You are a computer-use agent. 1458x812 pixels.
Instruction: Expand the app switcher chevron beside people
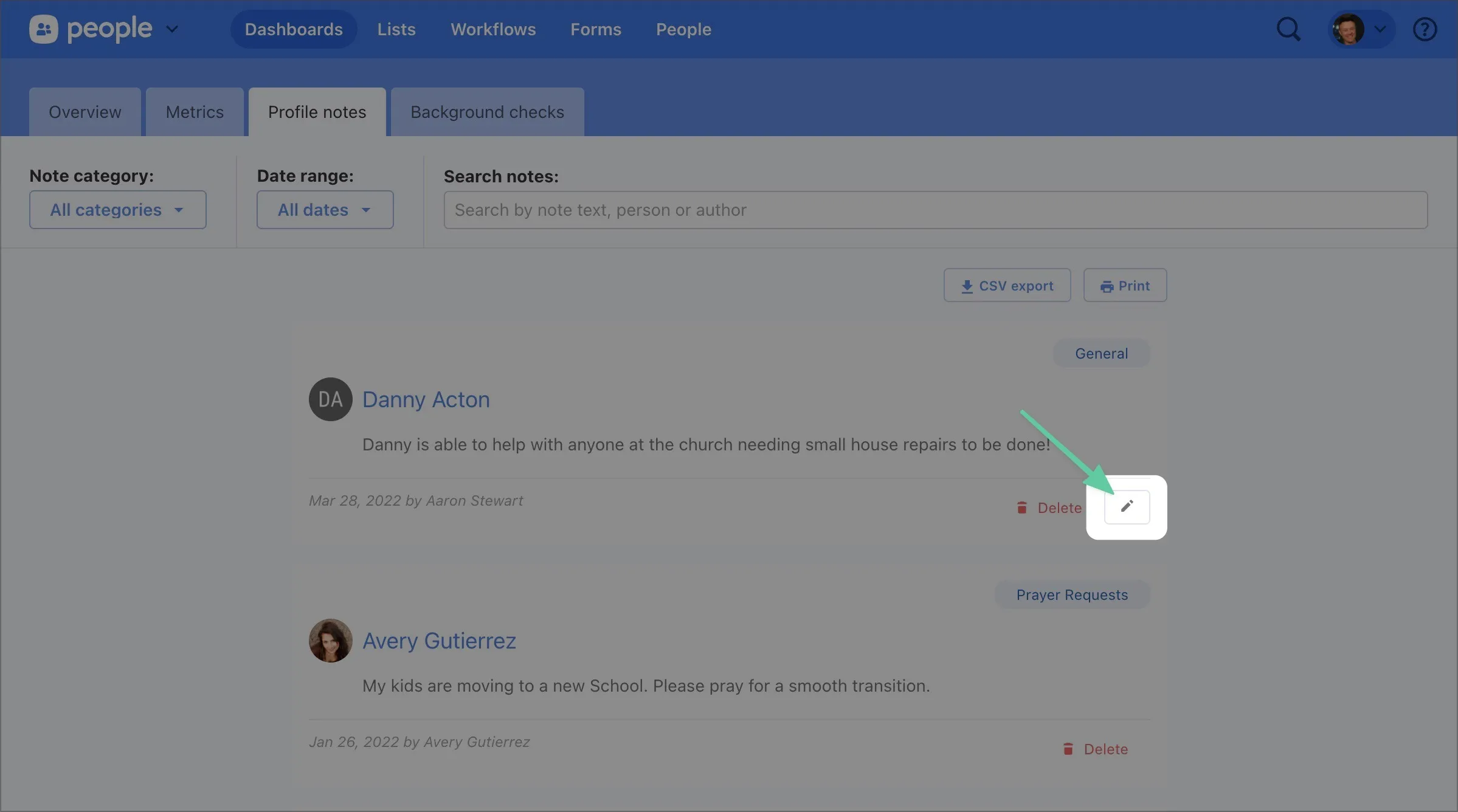click(172, 29)
